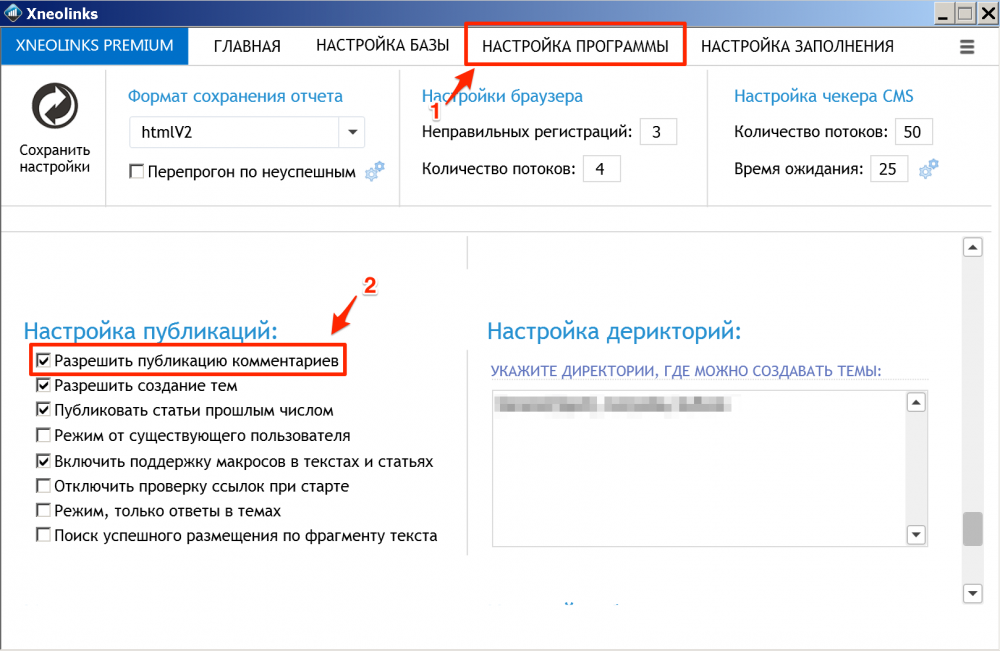Screen dimensions: 1000x651
Task: Click the Формат сохранения отчета heading
Action: tap(235, 96)
